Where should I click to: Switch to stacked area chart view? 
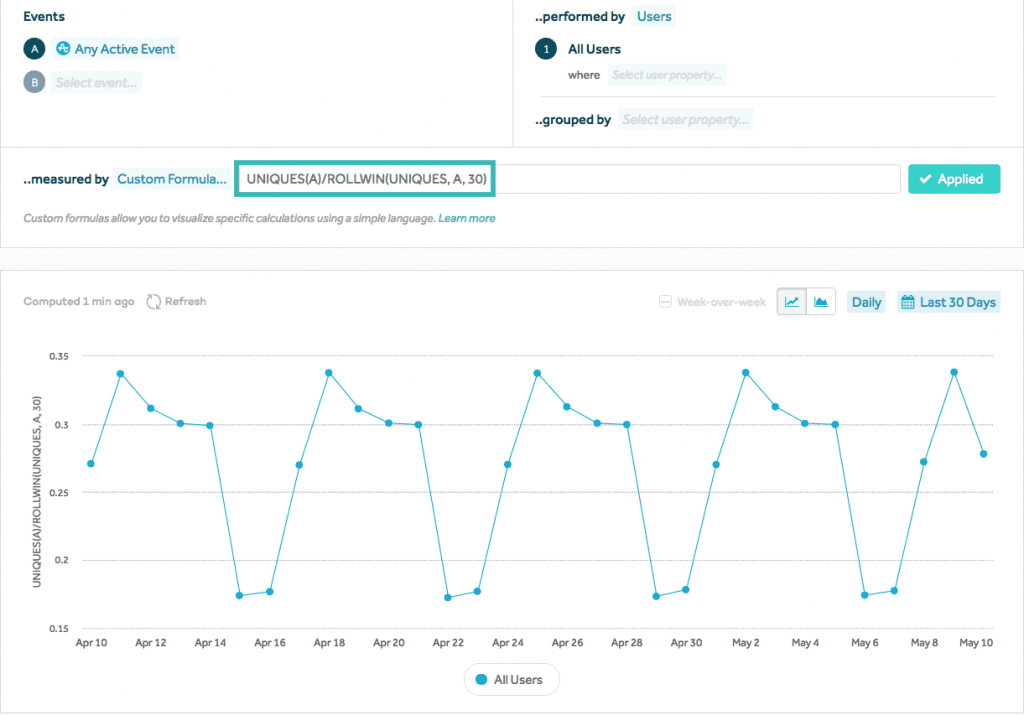(821, 302)
